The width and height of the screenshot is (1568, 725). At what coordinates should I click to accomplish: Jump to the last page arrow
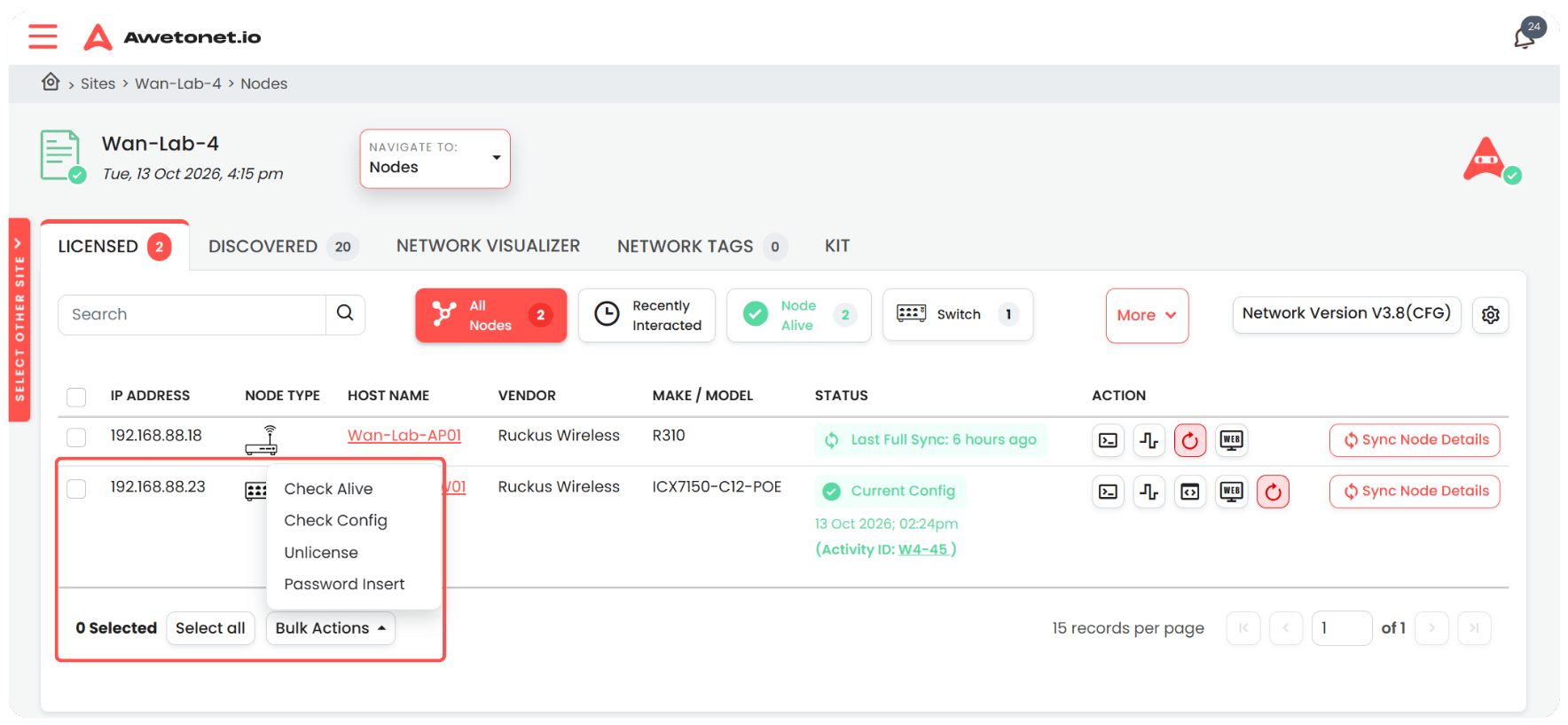click(1474, 628)
